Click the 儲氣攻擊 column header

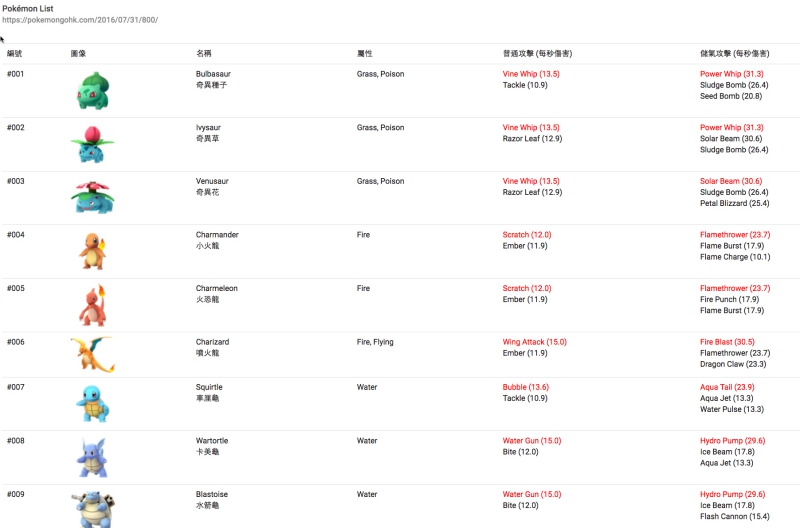pos(735,52)
